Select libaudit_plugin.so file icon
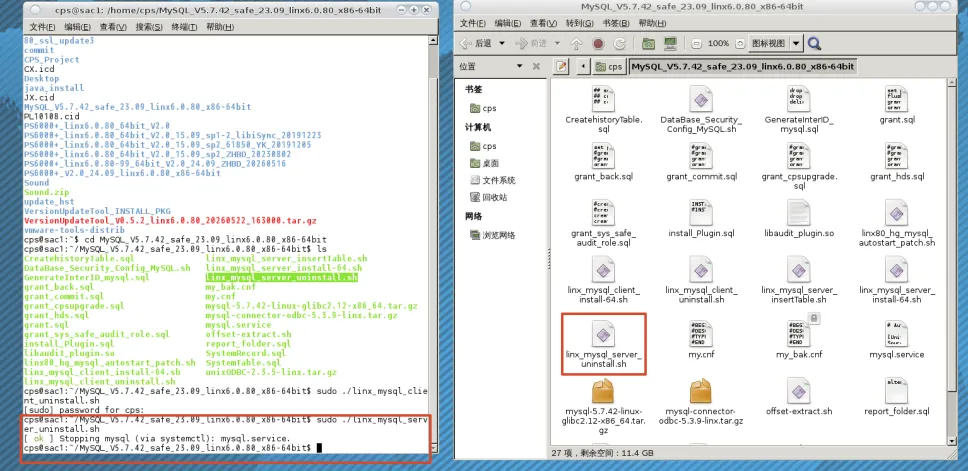This screenshot has height=471, width=968. click(799, 212)
